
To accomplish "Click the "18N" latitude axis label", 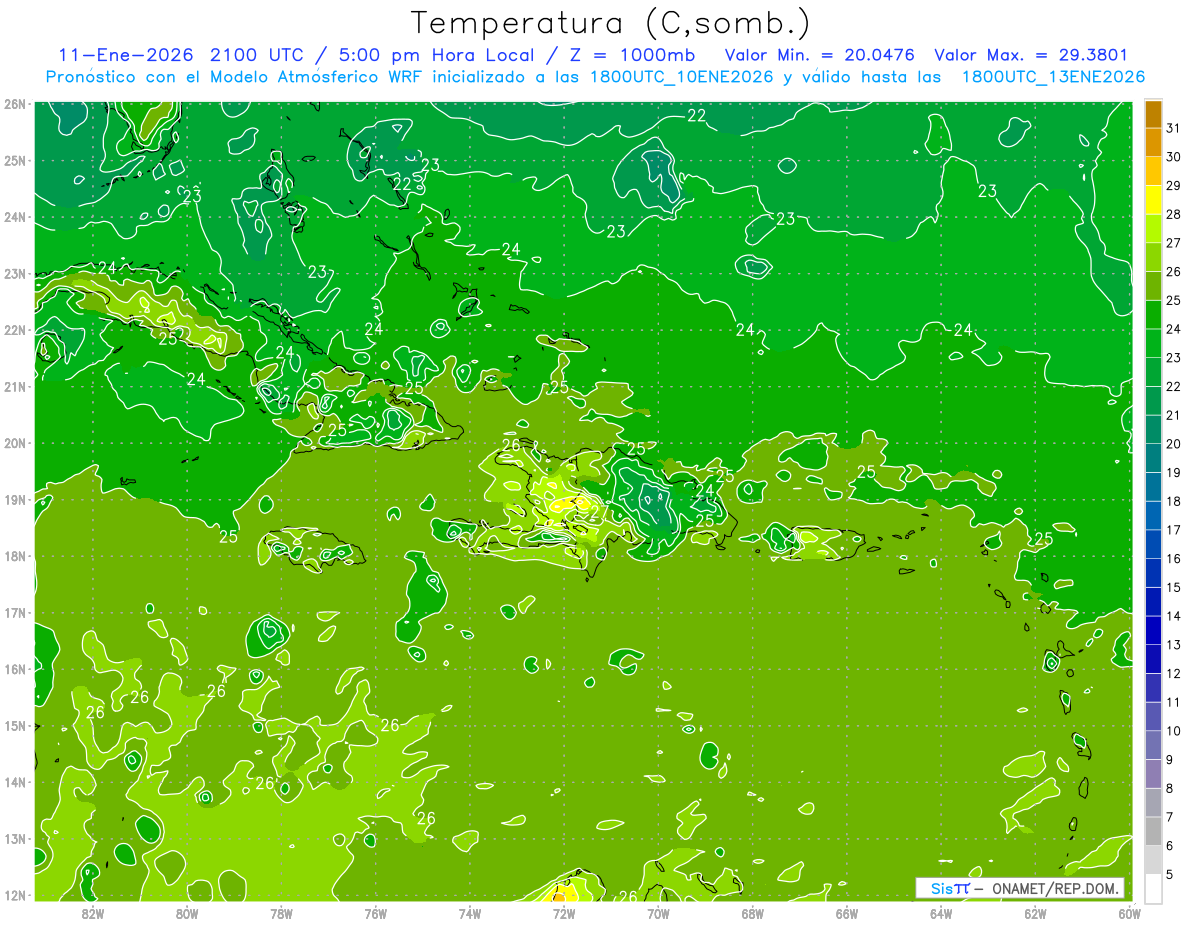I will pyautogui.click(x=14, y=556).
